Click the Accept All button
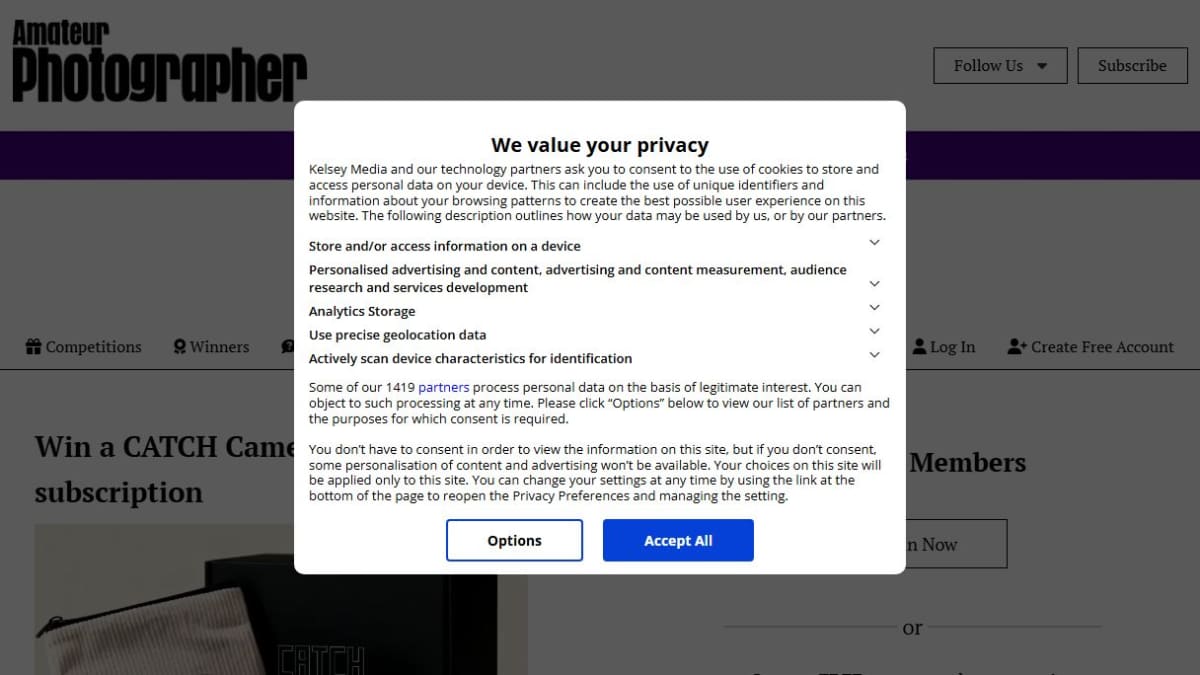The width and height of the screenshot is (1200, 675). click(678, 540)
